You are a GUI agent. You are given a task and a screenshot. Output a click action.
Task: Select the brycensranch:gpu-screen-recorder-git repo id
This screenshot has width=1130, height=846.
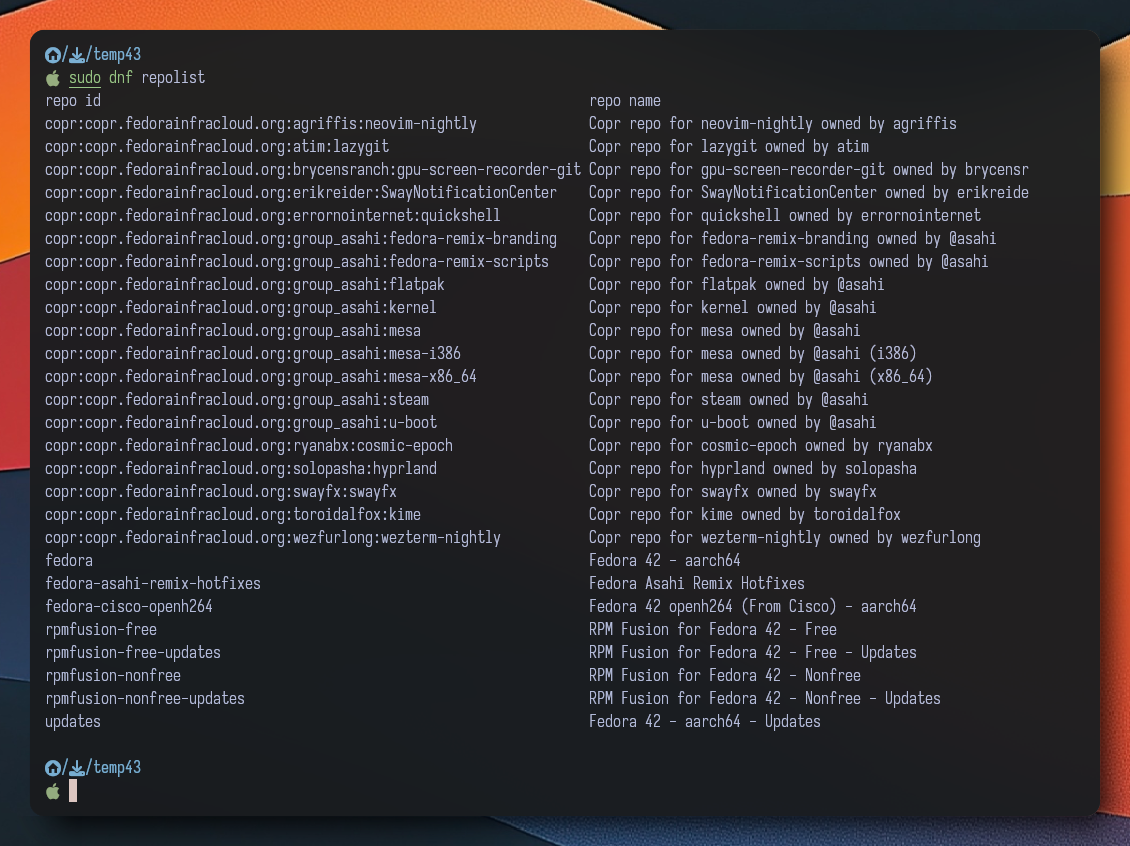(x=313, y=170)
